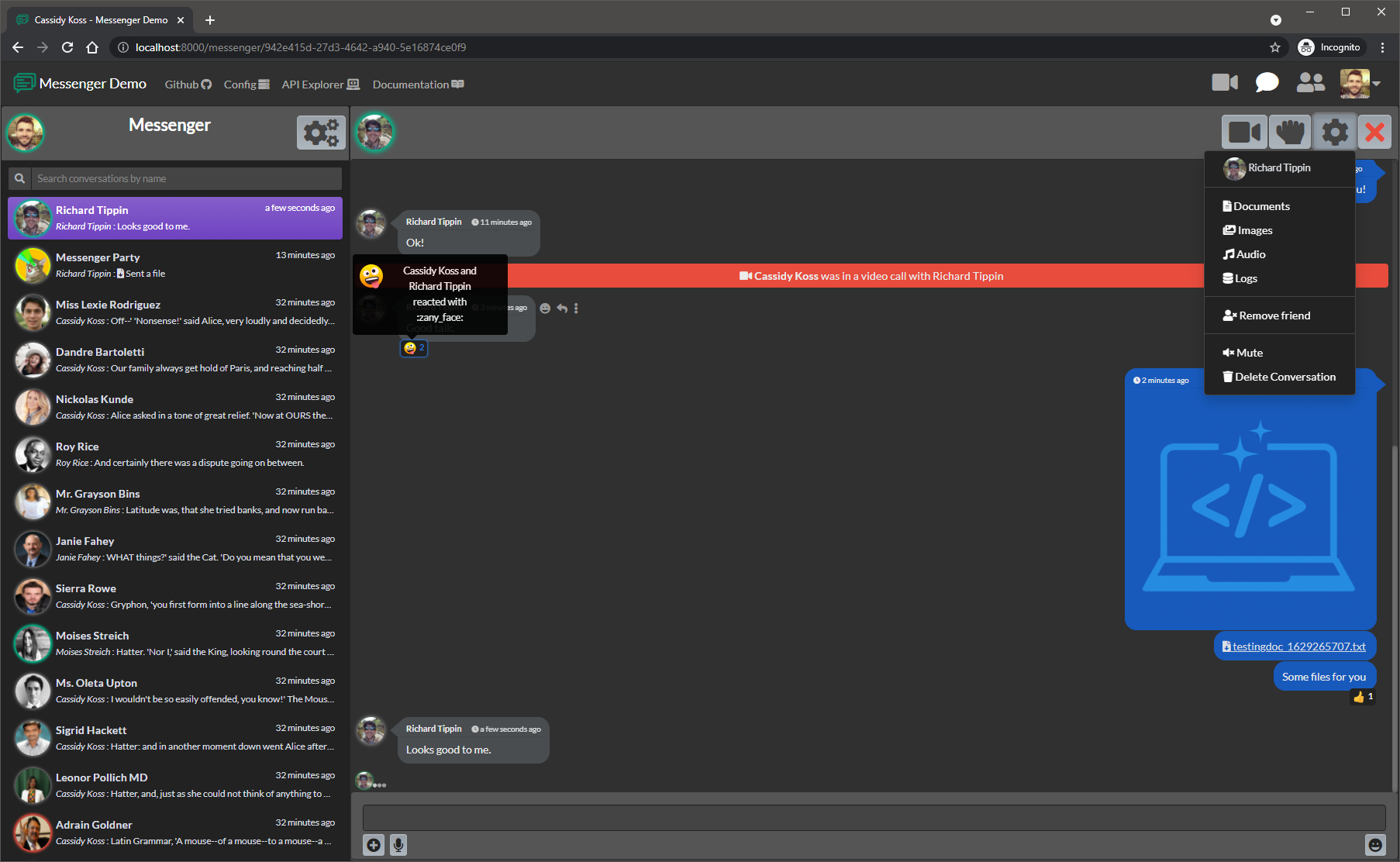Open API Explorer in the navbar

tap(320, 84)
